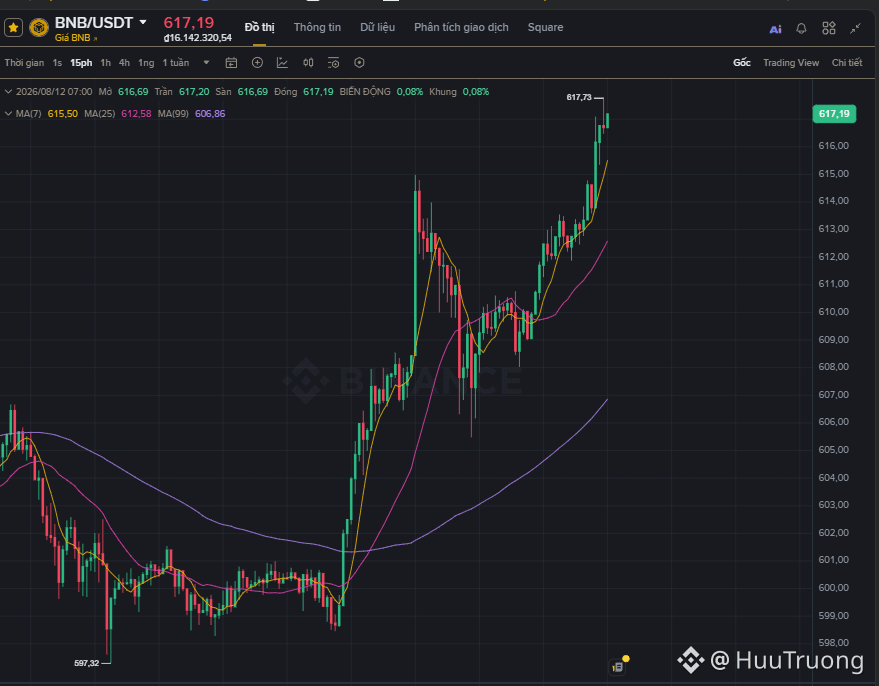Switch to the Thông tin tab
Image resolution: width=879 pixels, height=686 pixels.
pos(317,27)
